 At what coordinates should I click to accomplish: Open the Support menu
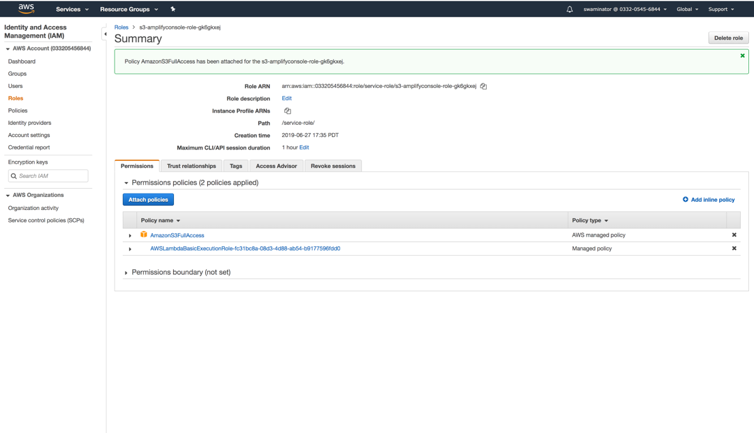tap(721, 9)
